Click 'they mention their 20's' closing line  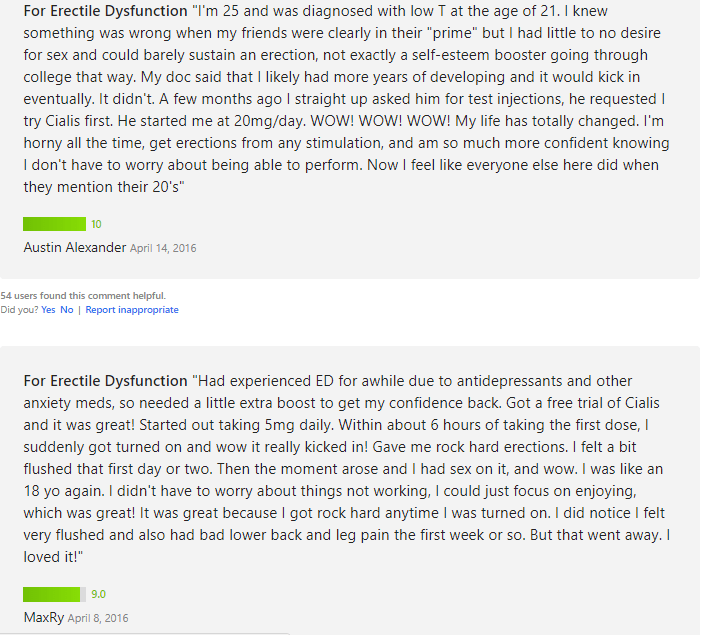pyautogui.click(x=104, y=187)
